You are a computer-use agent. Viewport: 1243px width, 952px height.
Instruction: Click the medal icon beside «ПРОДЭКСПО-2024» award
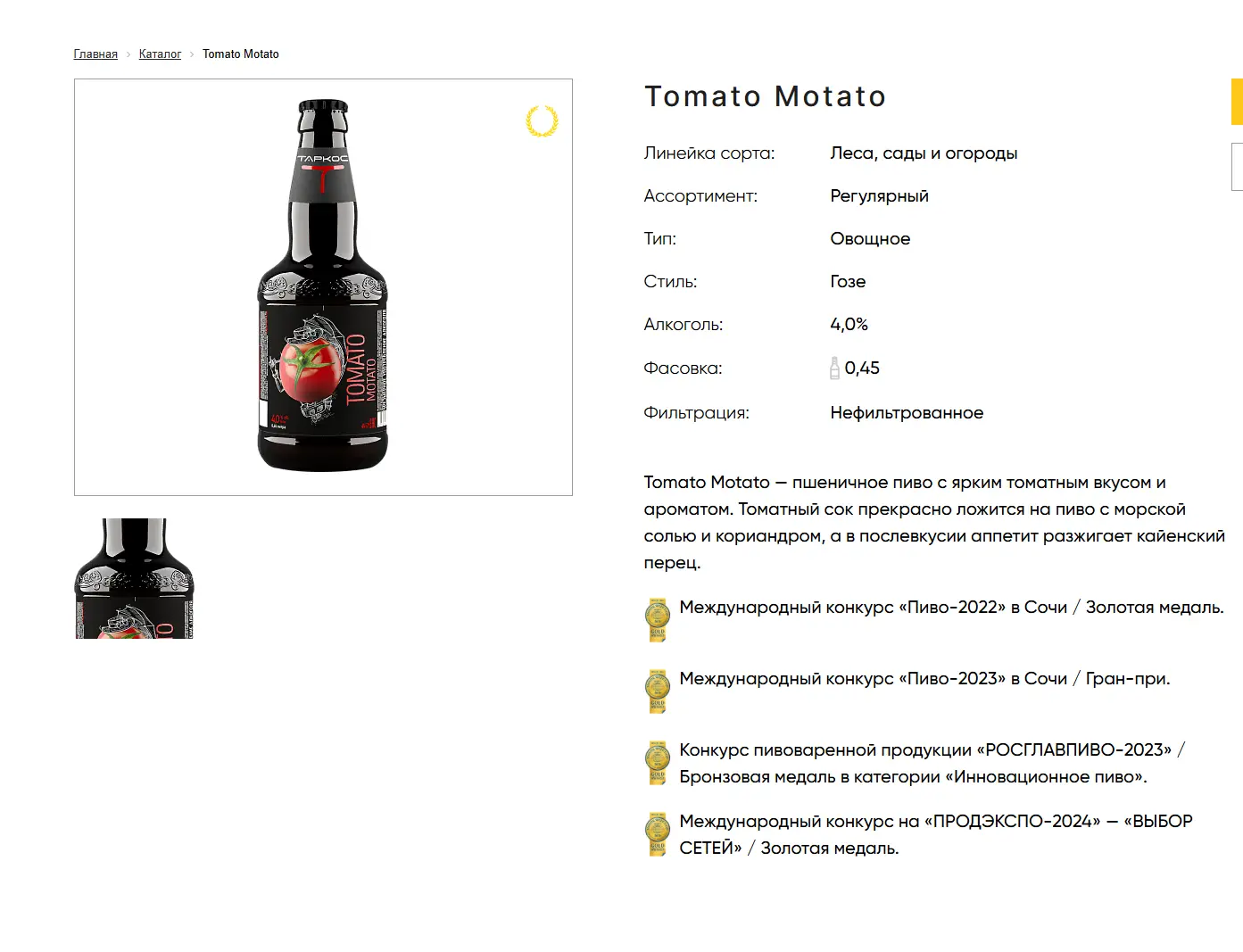658,834
